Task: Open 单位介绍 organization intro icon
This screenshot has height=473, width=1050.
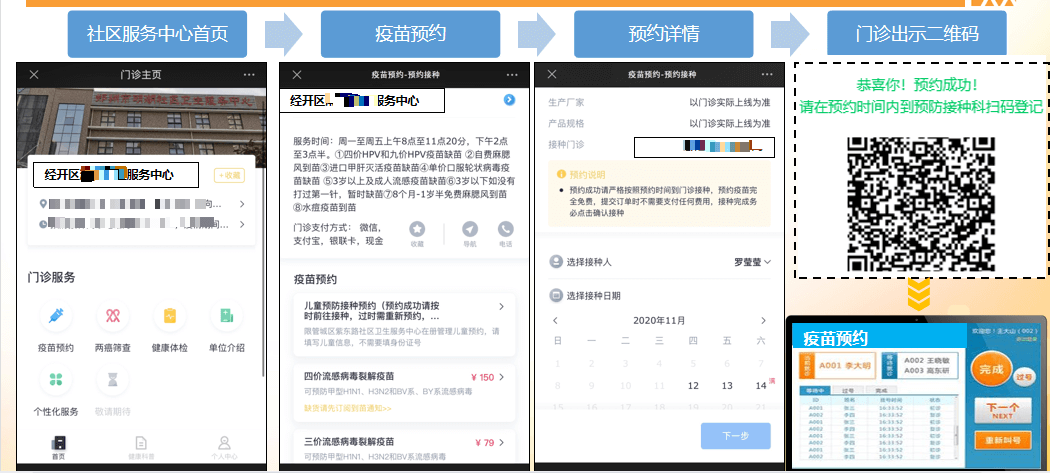Action: pyautogui.click(x=227, y=318)
